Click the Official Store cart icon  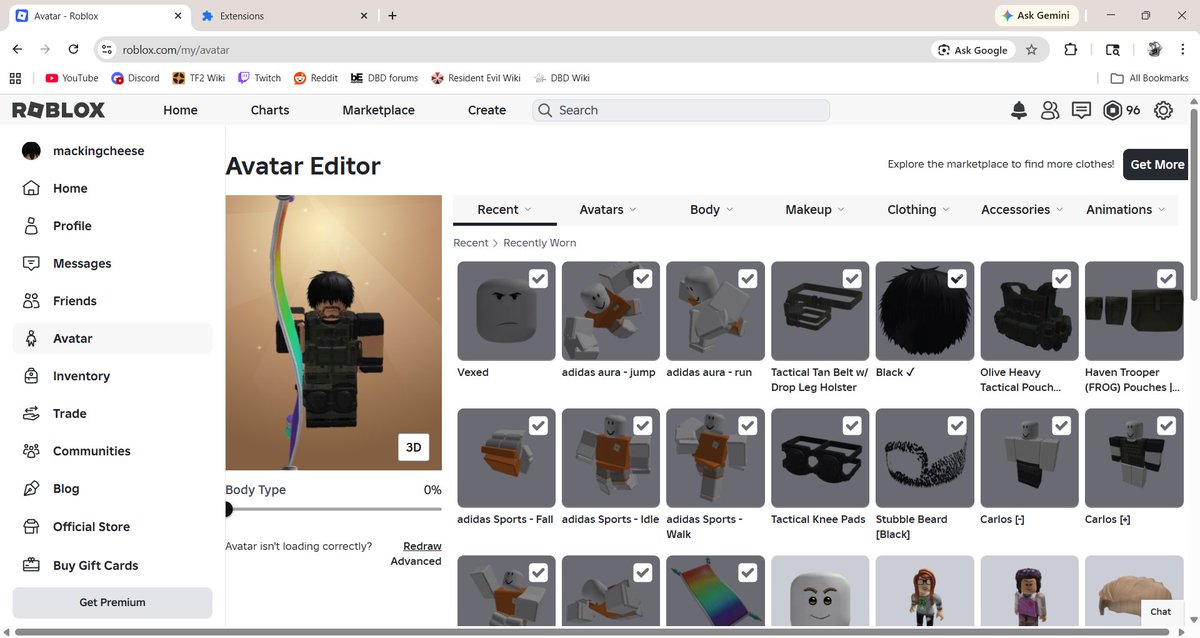pyautogui.click(x=31, y=527)
